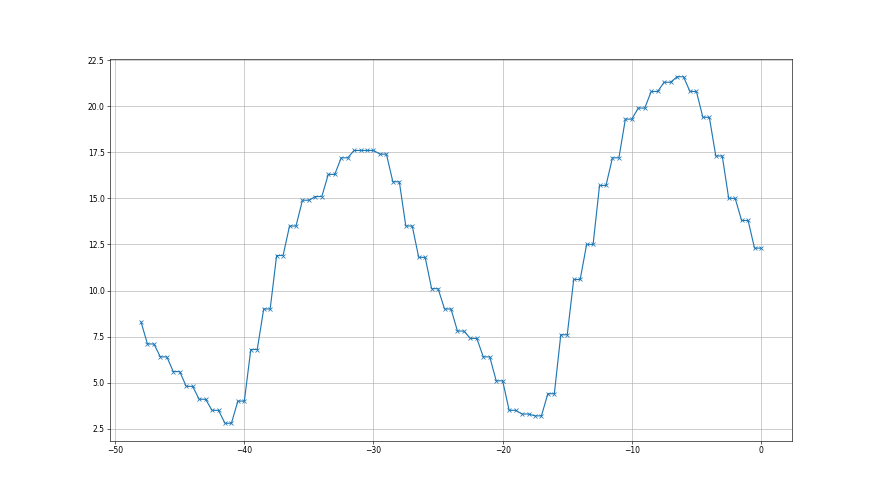Click the 17.5 label on the y-axis
Screen dimensions: 880x495
pyautogui.click(x=95, y=153)
